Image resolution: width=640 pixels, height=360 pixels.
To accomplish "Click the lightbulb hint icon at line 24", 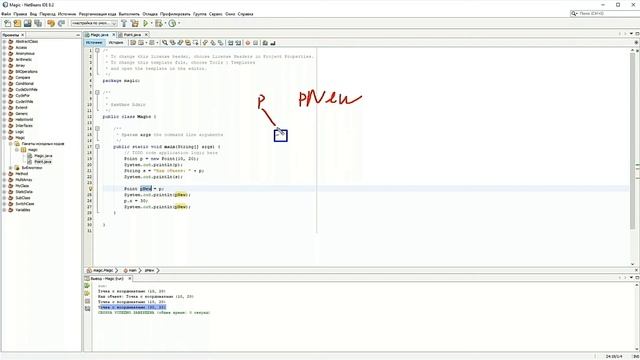I will pyautogui.click(x=91, y=189).
